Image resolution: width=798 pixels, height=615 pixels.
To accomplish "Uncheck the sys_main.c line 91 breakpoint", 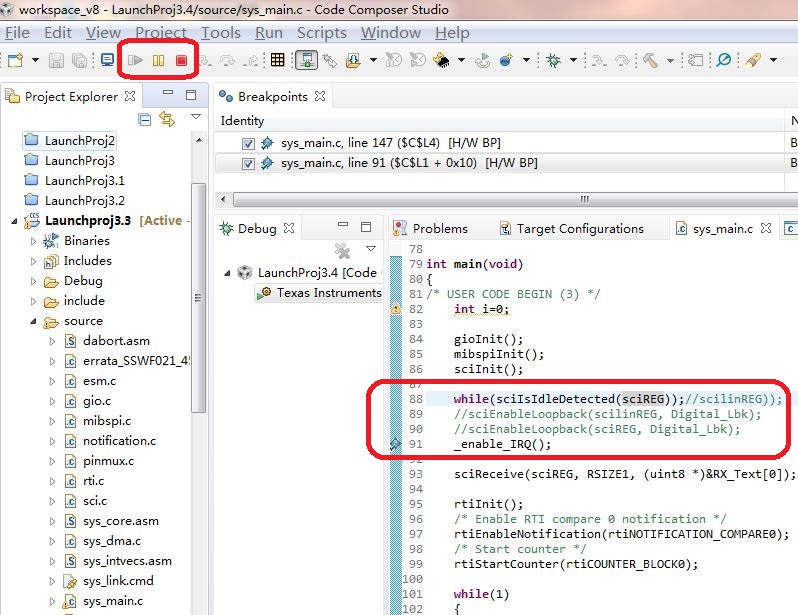I will [248, 164].
